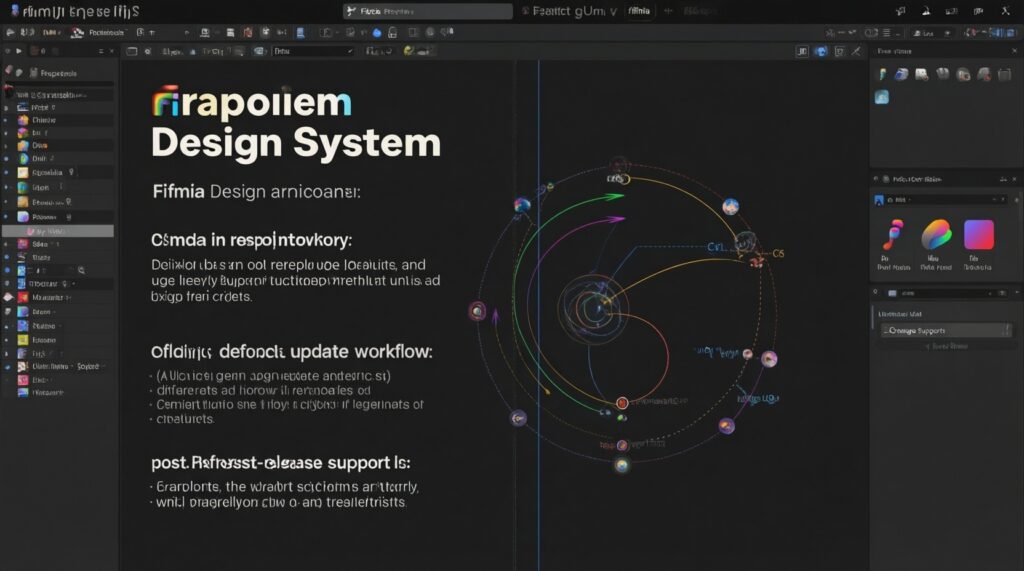Select the highlighted layer in the layers list
The width and height of the screenshot is (1024, 571).
pyautogui.click(x=58, y=230)
